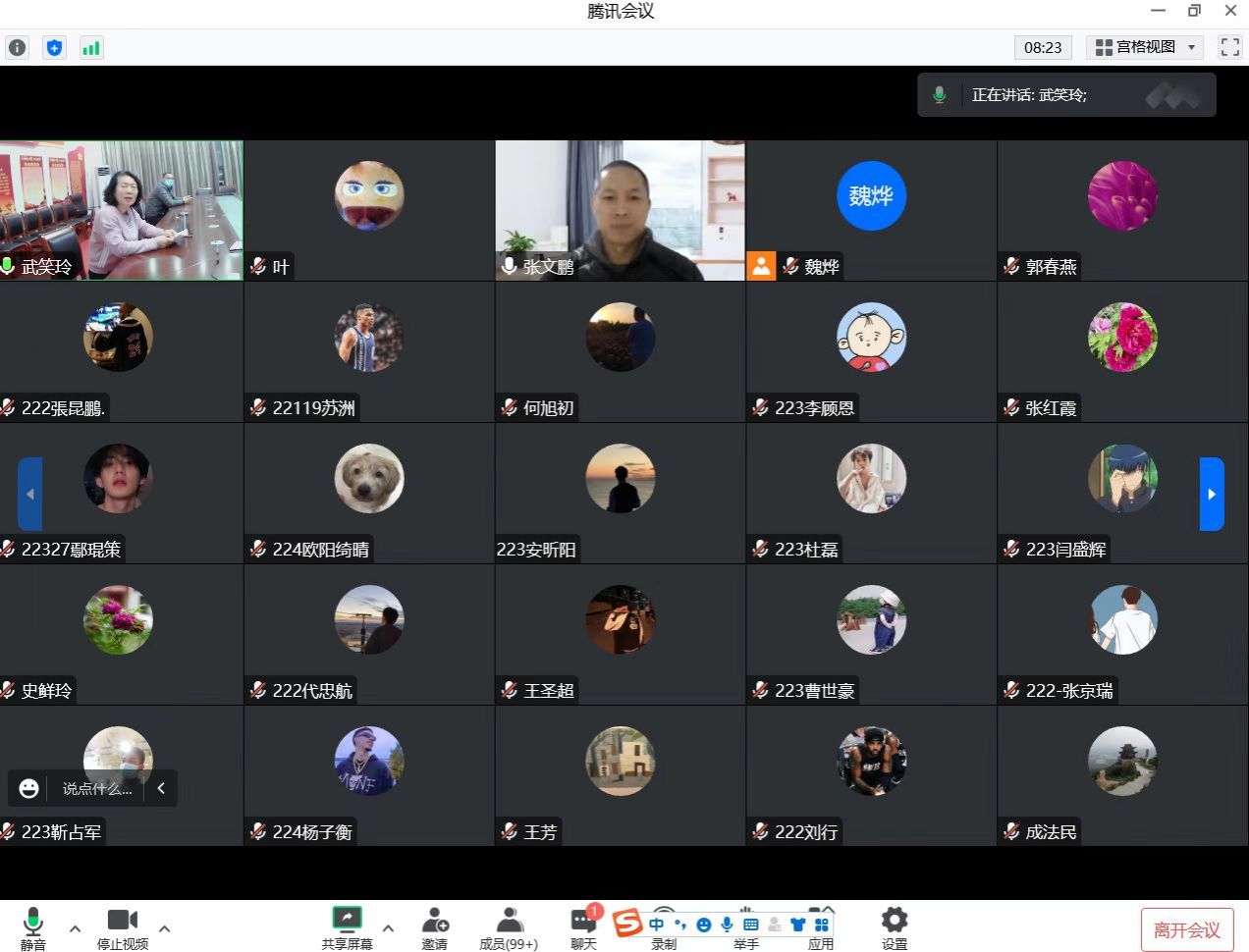Select 张文鹏's video tile
Viewport: 1249px width, 952px height.
620,210
